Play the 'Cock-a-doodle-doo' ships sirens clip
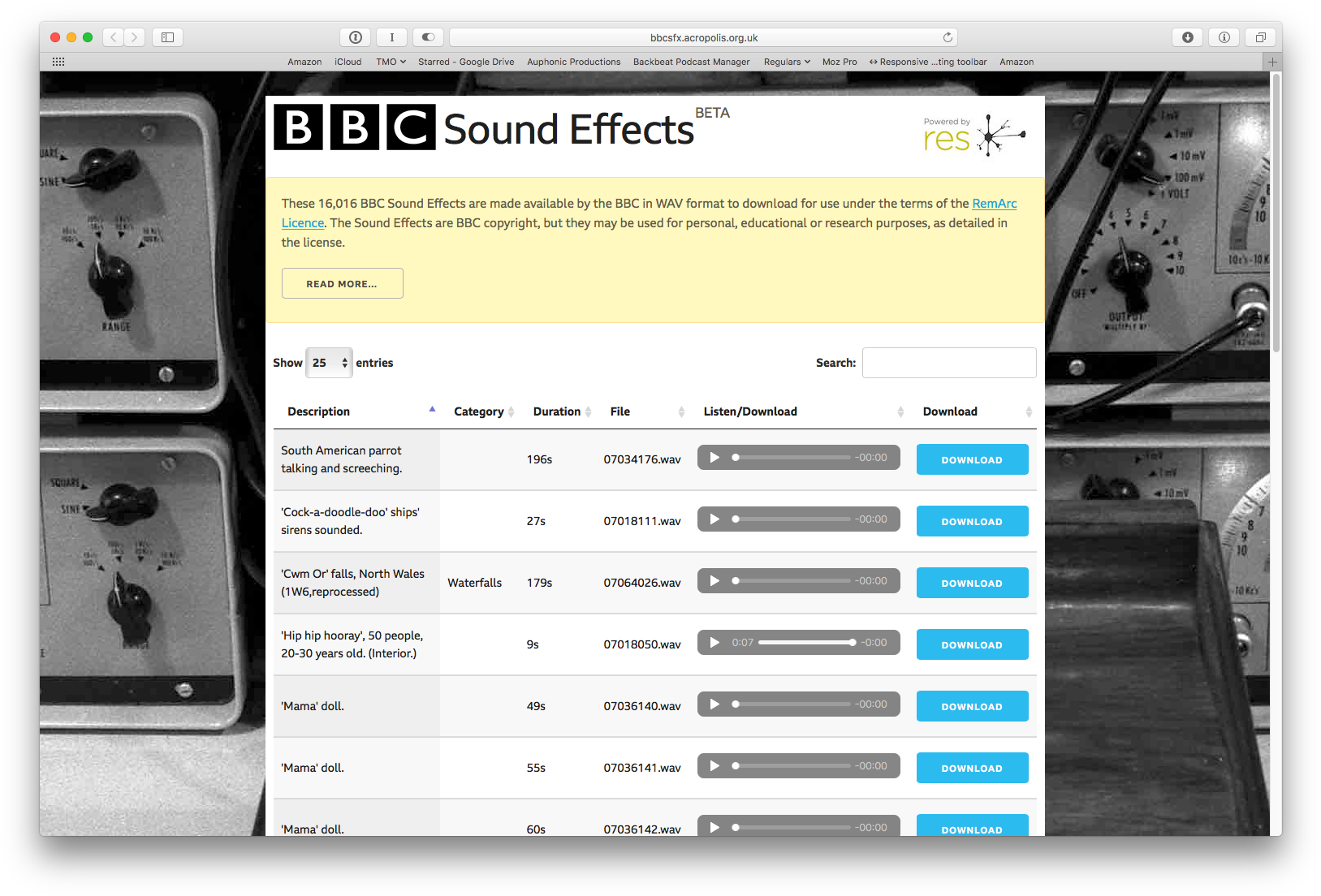The height and width of the screenshot is (896, 1321). coord(714,519)
